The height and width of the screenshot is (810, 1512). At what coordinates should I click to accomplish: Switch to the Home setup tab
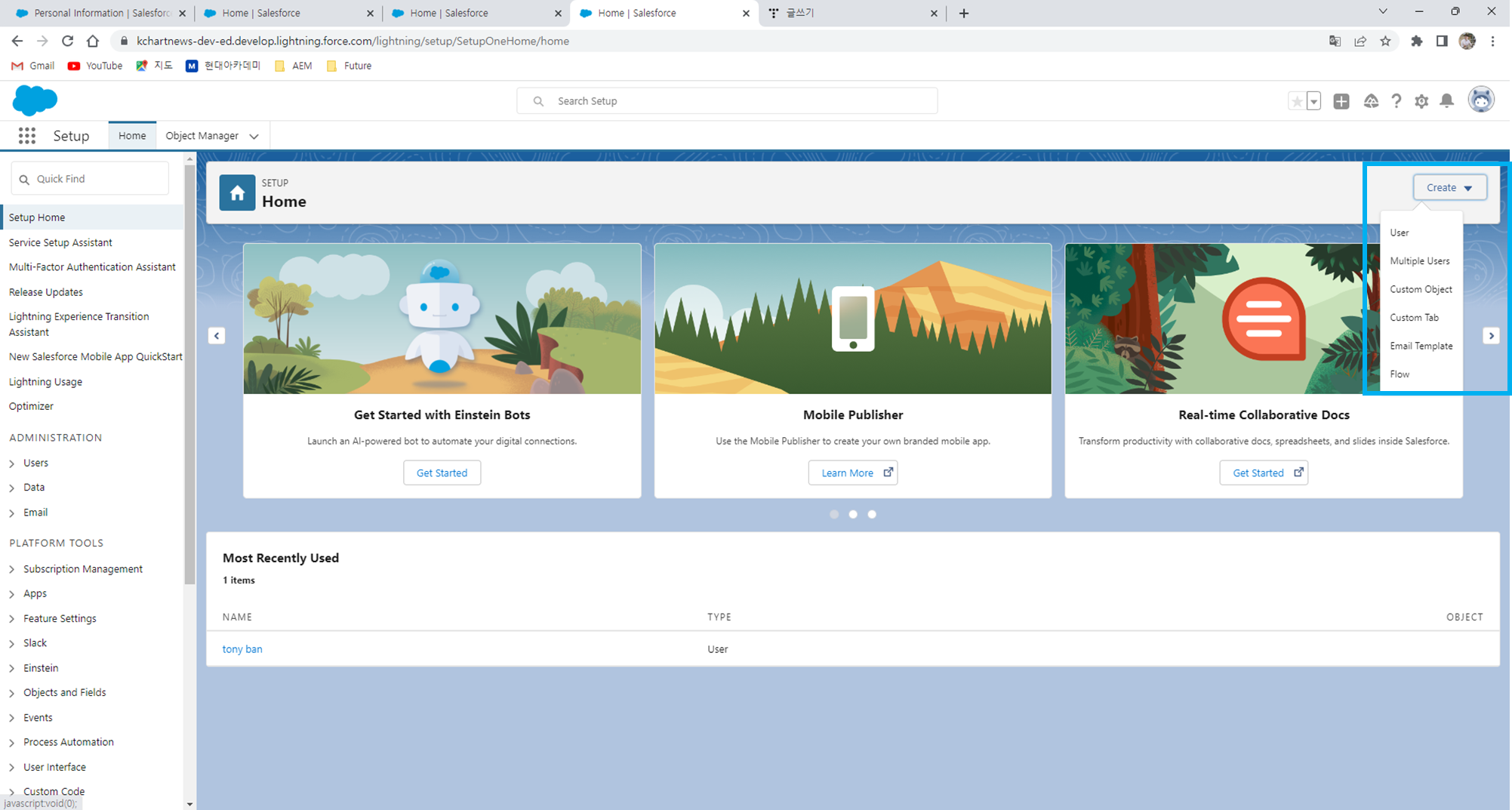(132, 136)
